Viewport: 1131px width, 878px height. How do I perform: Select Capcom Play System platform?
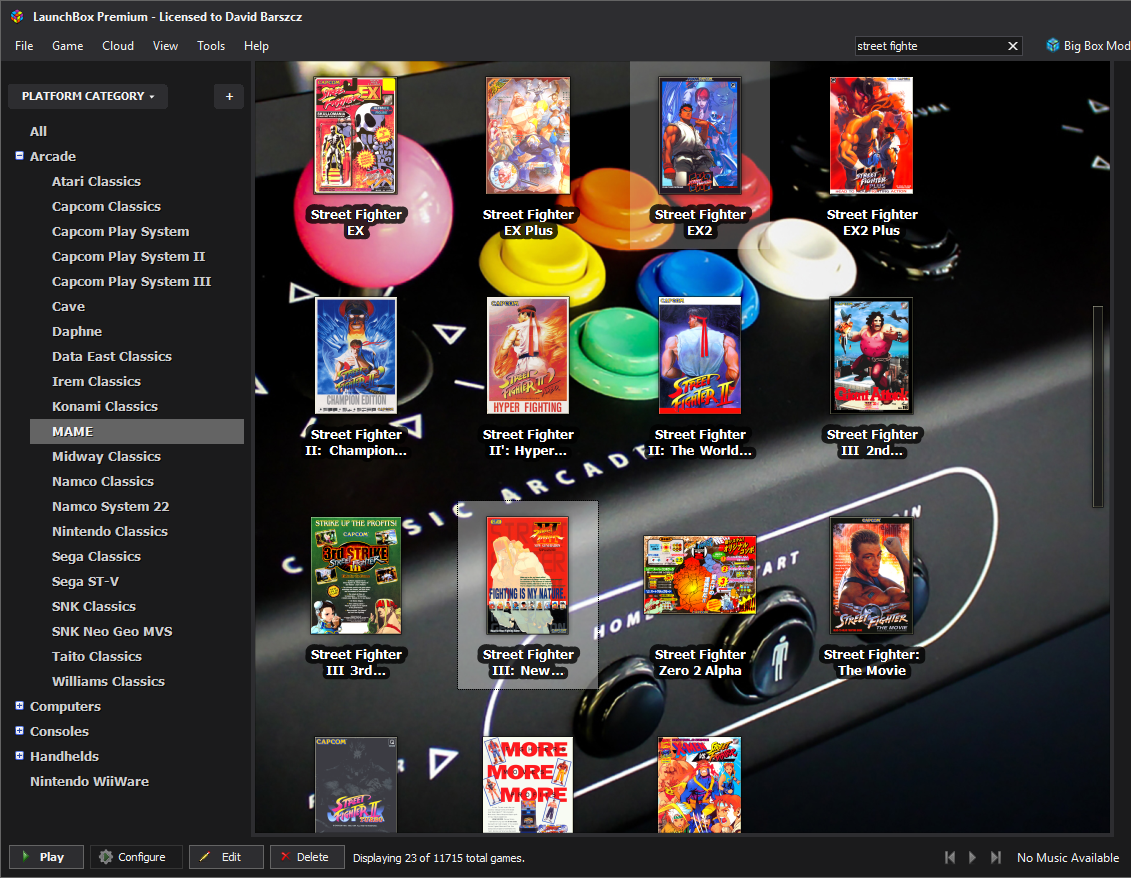pos(120,232)
